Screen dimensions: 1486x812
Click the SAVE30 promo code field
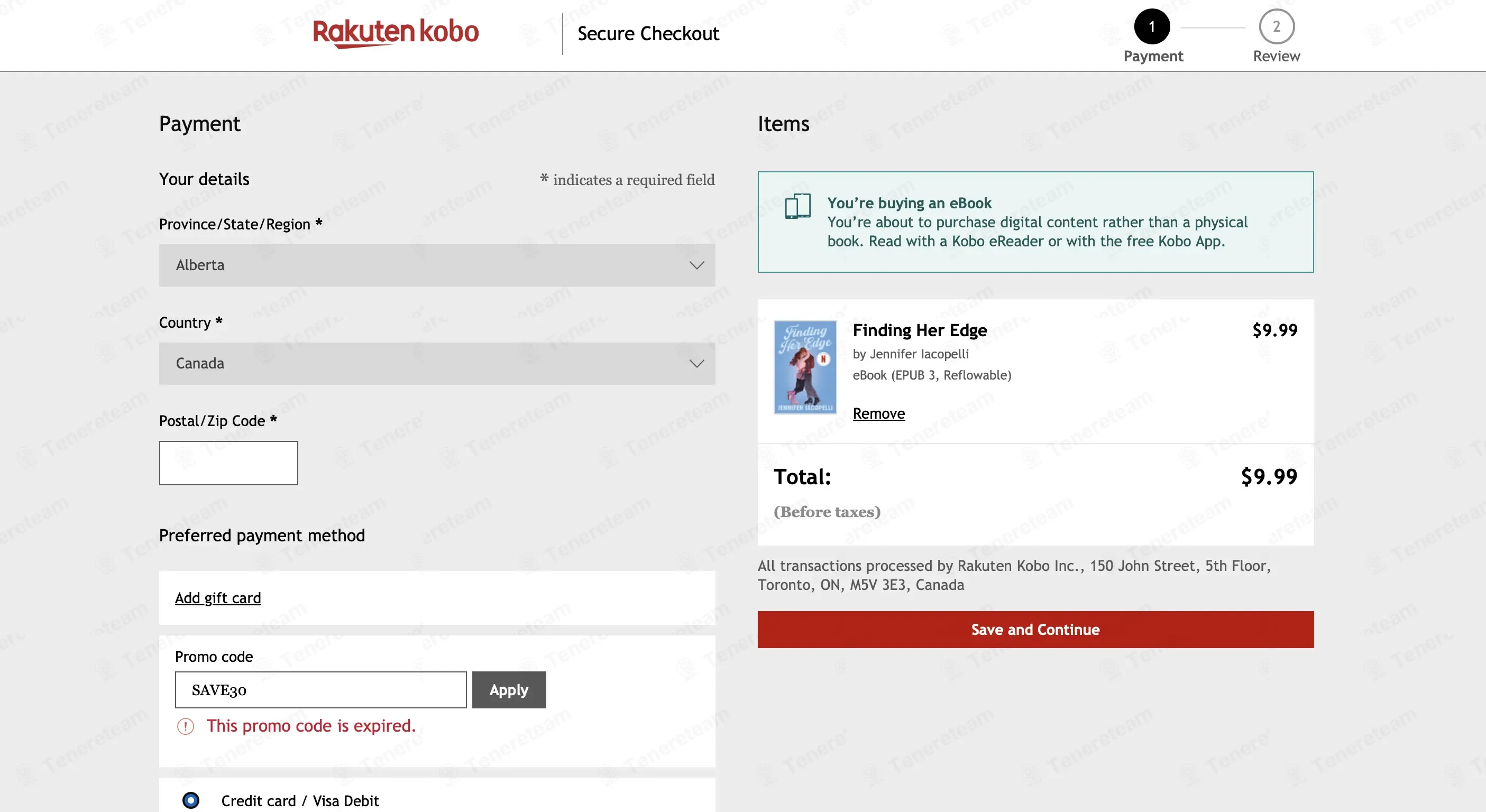click(321, 690)
